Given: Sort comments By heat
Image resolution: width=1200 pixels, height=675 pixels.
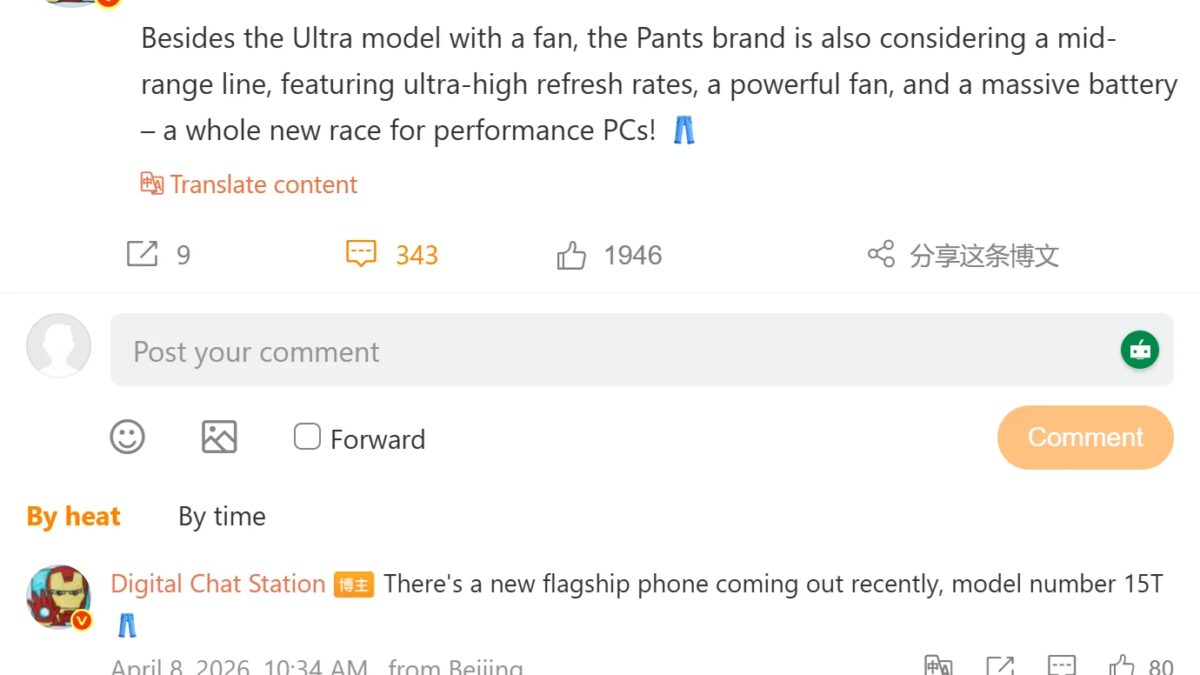Looking at the screenshot, I should click(x=73, y=516).
